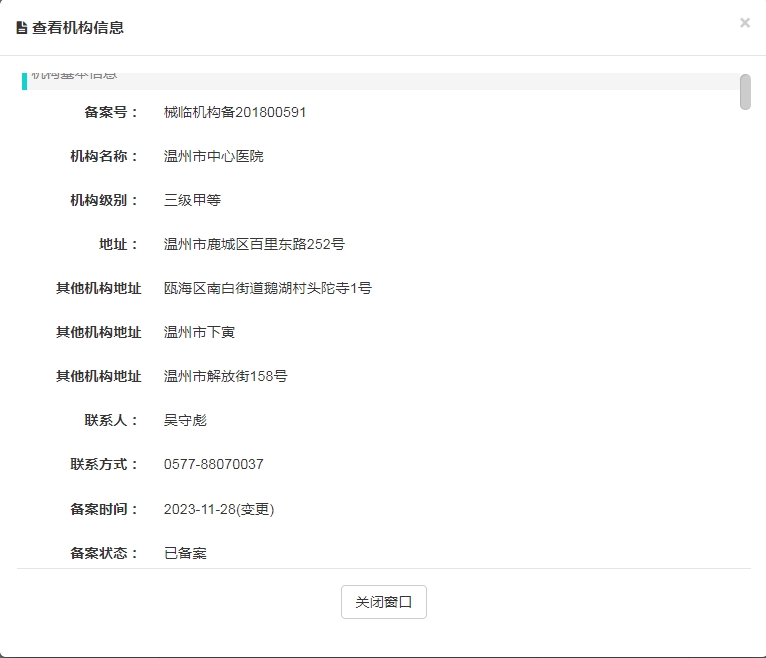The height and width of the screenshot is (658, 766).
Task: Select address 温州市解放街158号
Action: [226, 376]
